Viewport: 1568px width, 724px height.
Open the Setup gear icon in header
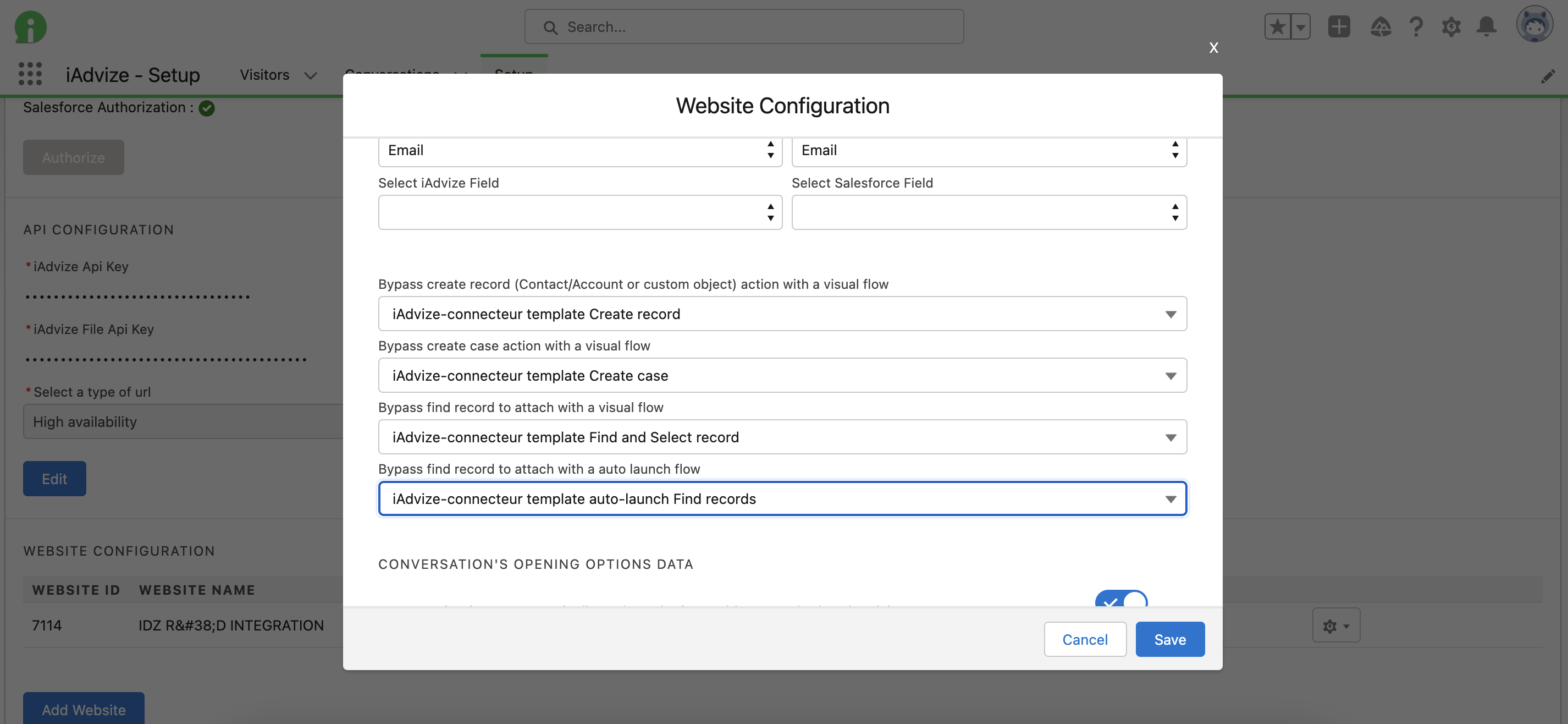[x=1451, y=27]
